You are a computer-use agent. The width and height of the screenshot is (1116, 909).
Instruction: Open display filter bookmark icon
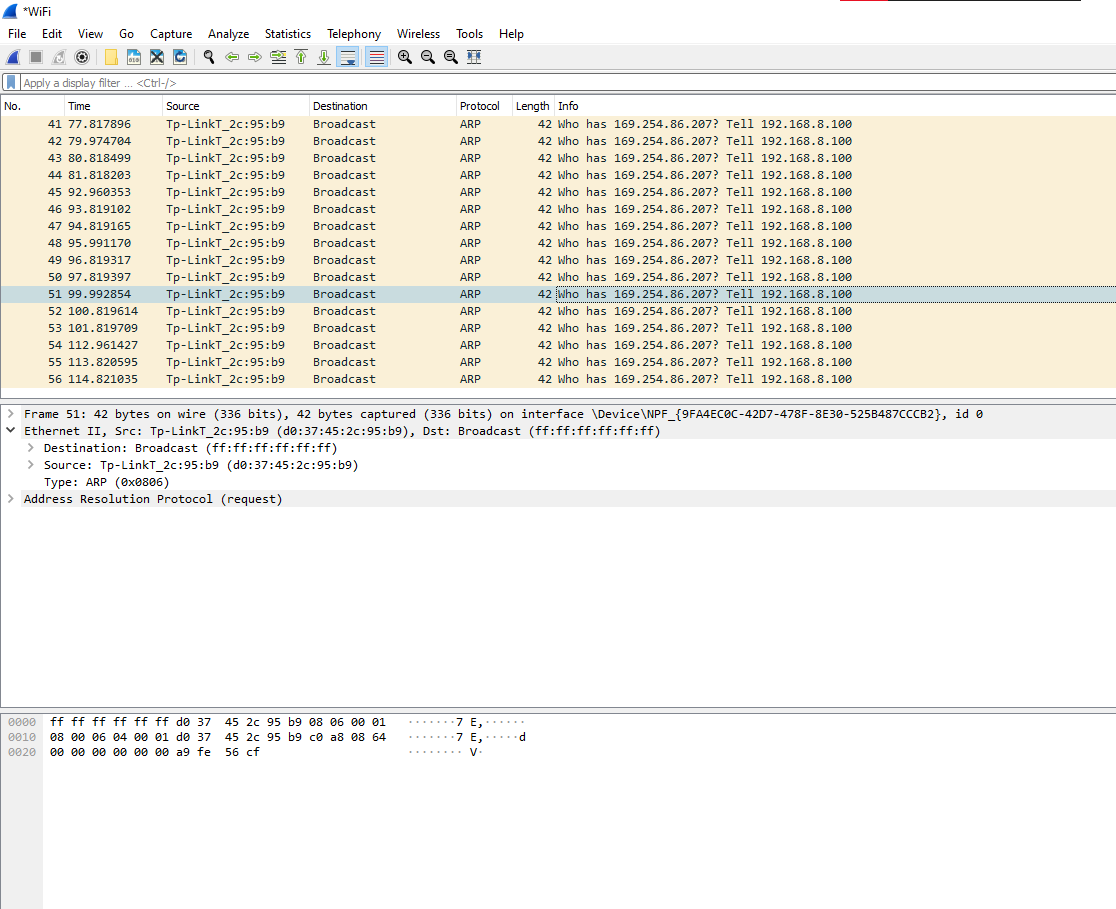tap(11, 83)
